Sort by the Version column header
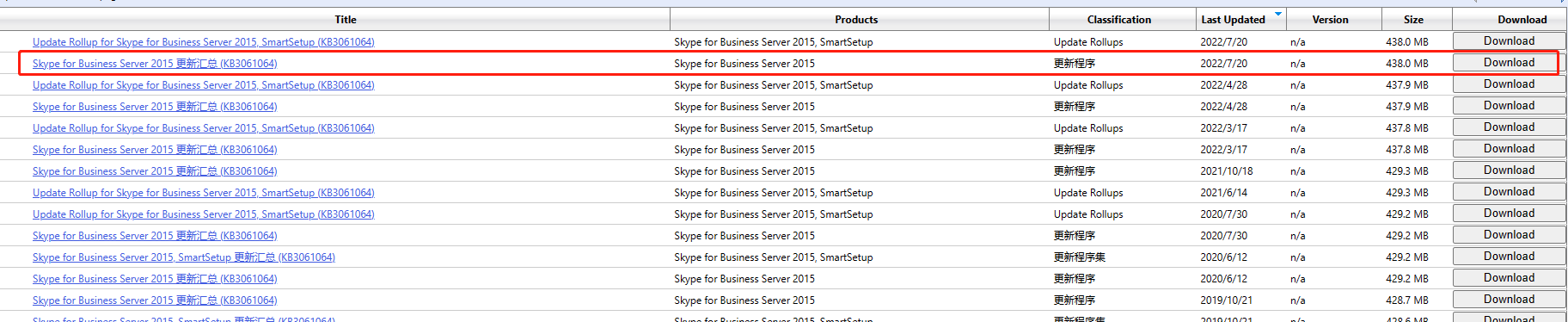The width and height of the screenshot is (1568, 322). click(x=1330, y=20)
